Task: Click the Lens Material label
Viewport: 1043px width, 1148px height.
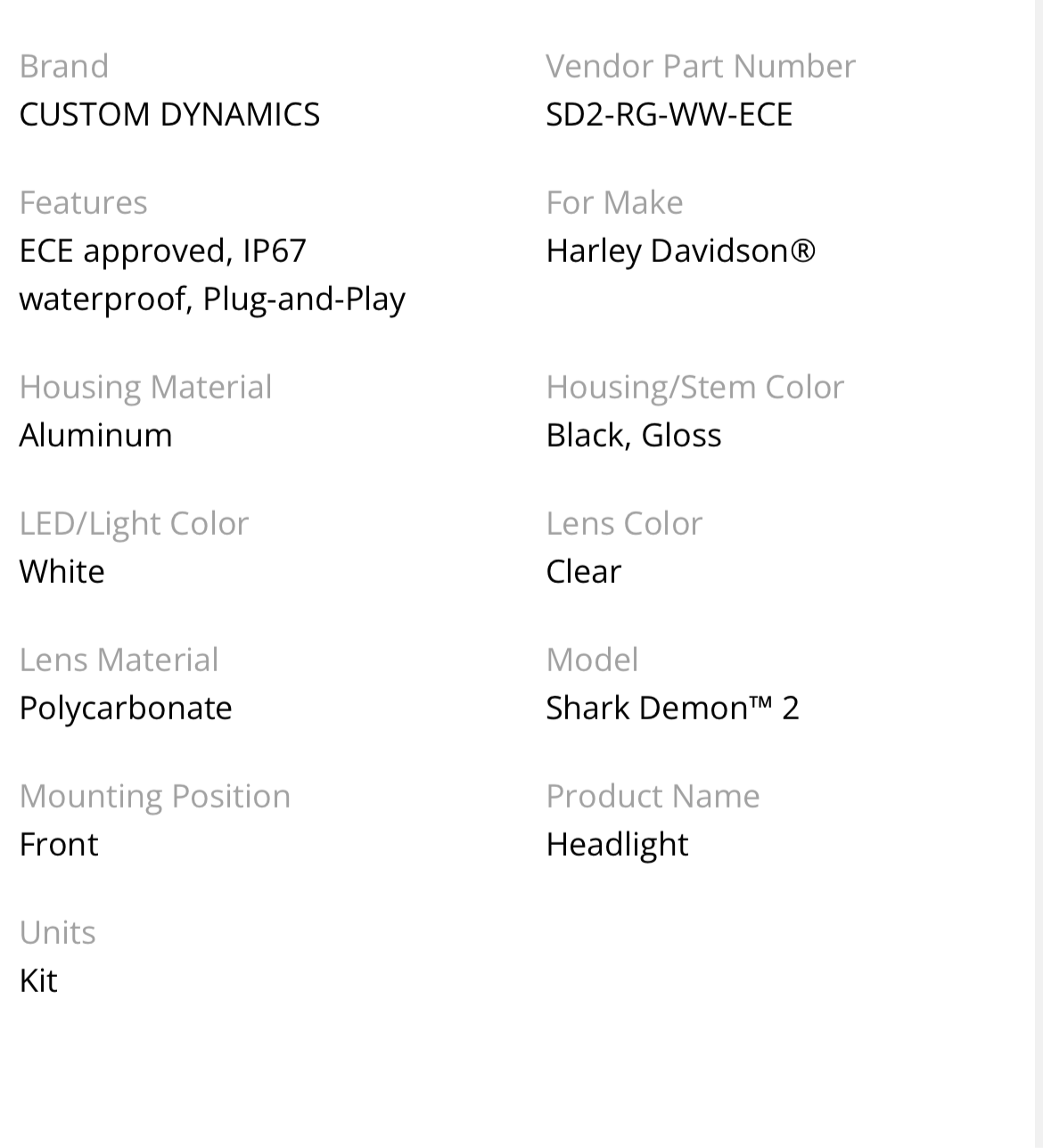Action: [x=119, y=660]
